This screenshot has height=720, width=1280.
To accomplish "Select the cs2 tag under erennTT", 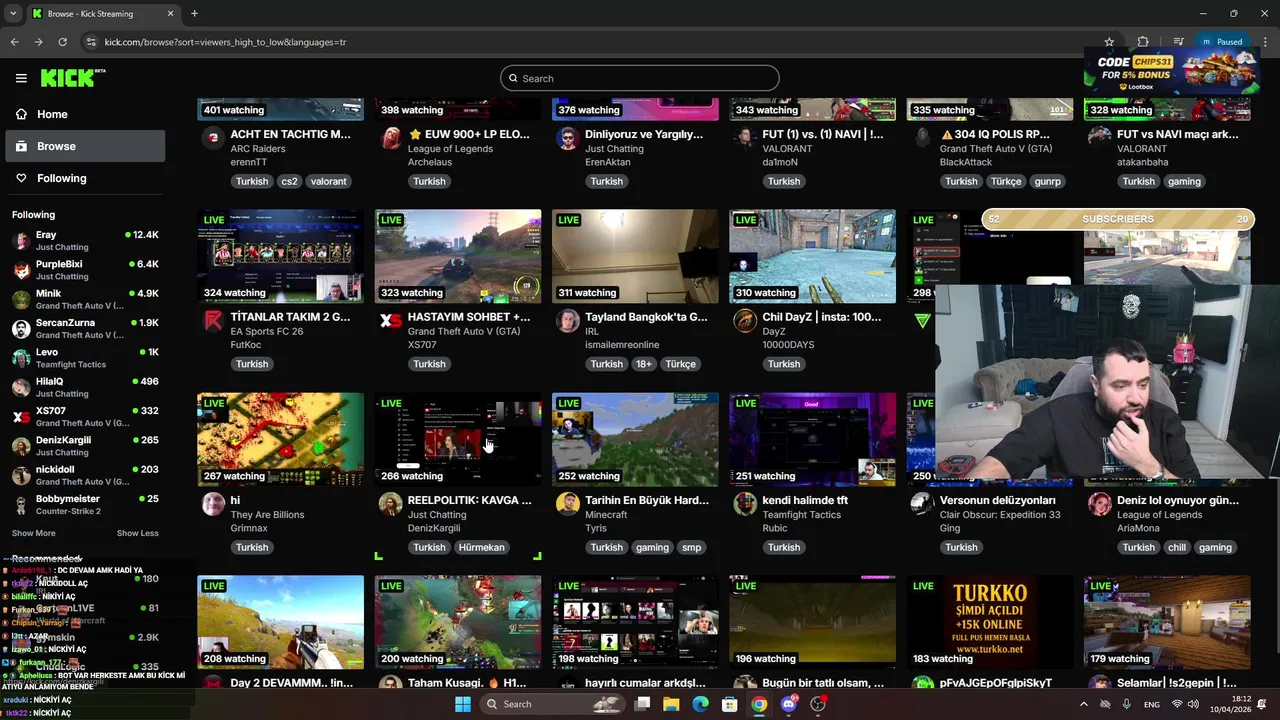I will [289, 181].
